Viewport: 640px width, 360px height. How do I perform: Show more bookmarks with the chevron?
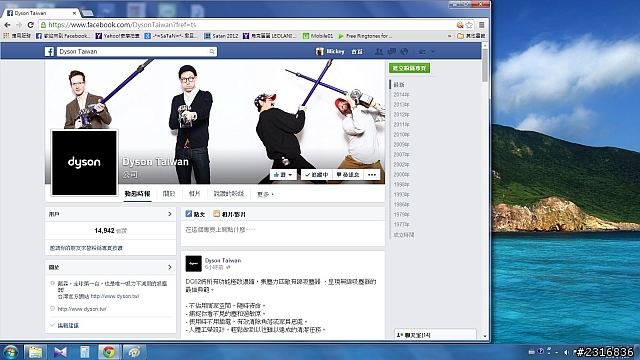tap(449, 36)
